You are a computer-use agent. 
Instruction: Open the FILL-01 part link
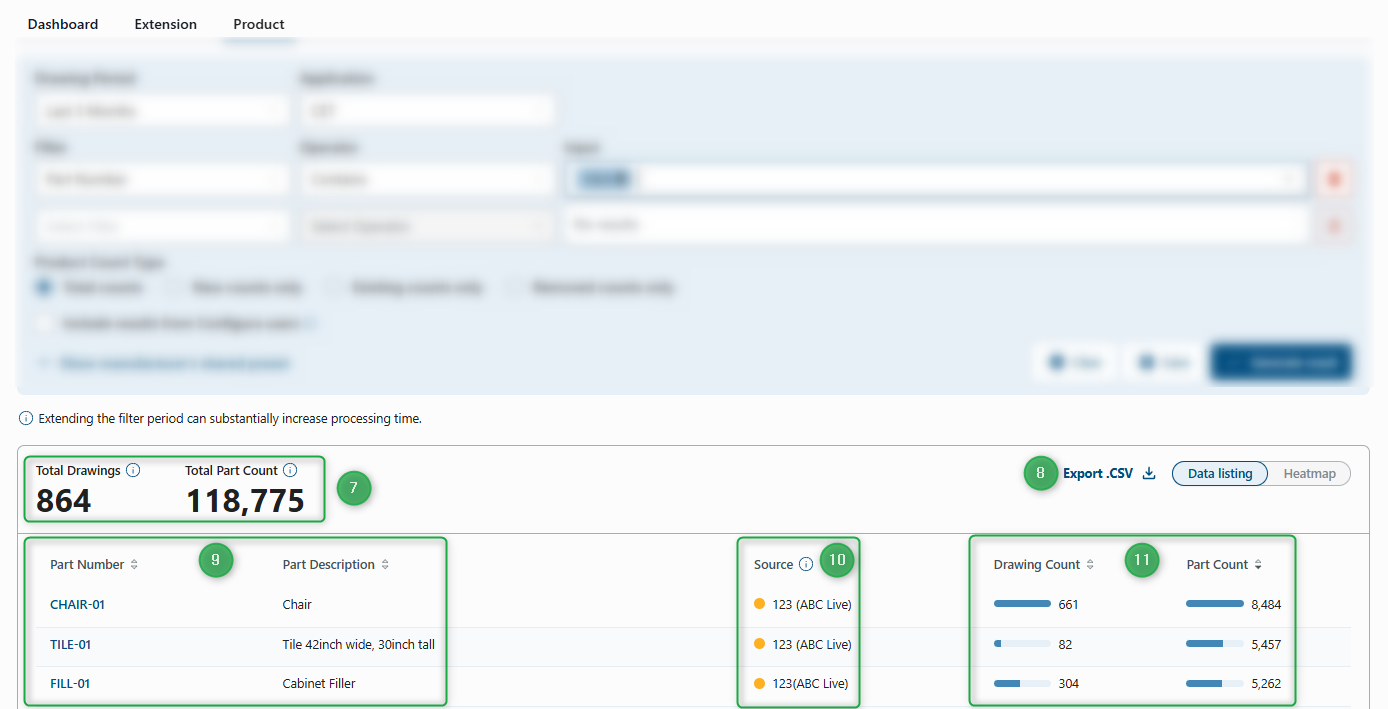pyautogui.click(x=70, y=684)
